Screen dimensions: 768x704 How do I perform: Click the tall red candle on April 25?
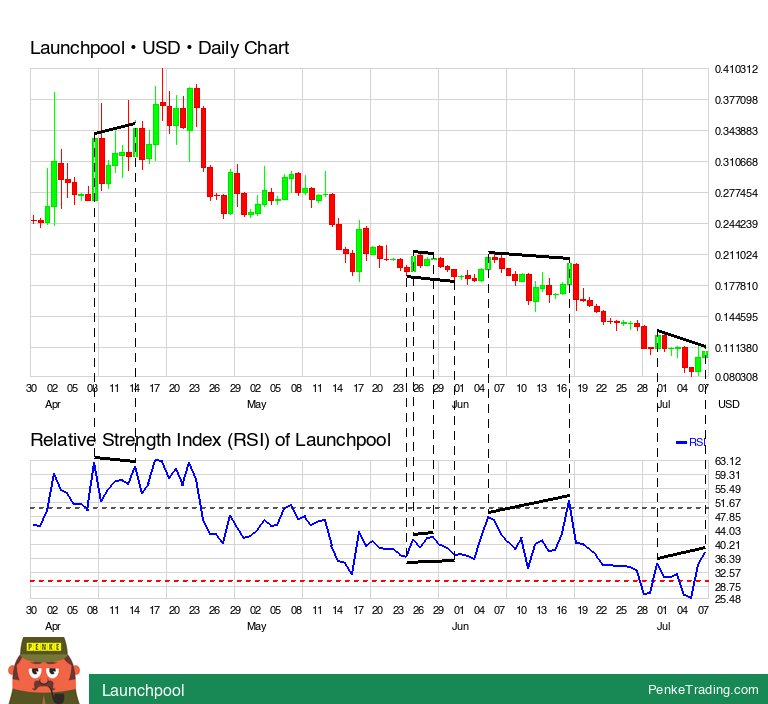tap(203, 138)
